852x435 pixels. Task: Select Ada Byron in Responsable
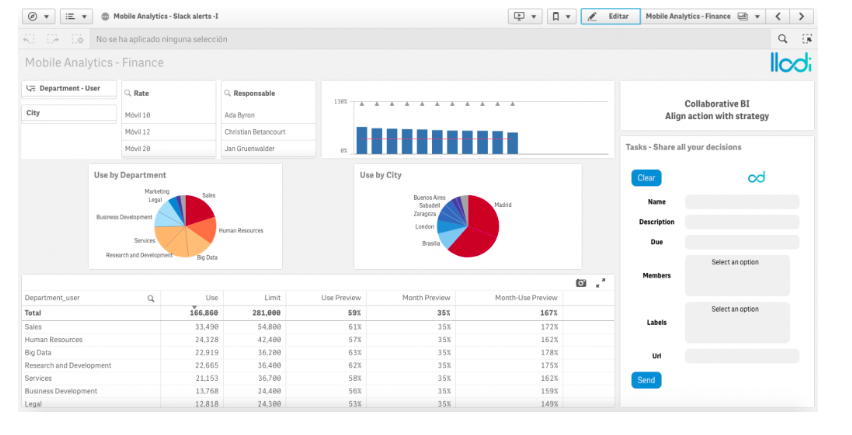point(268,115)
